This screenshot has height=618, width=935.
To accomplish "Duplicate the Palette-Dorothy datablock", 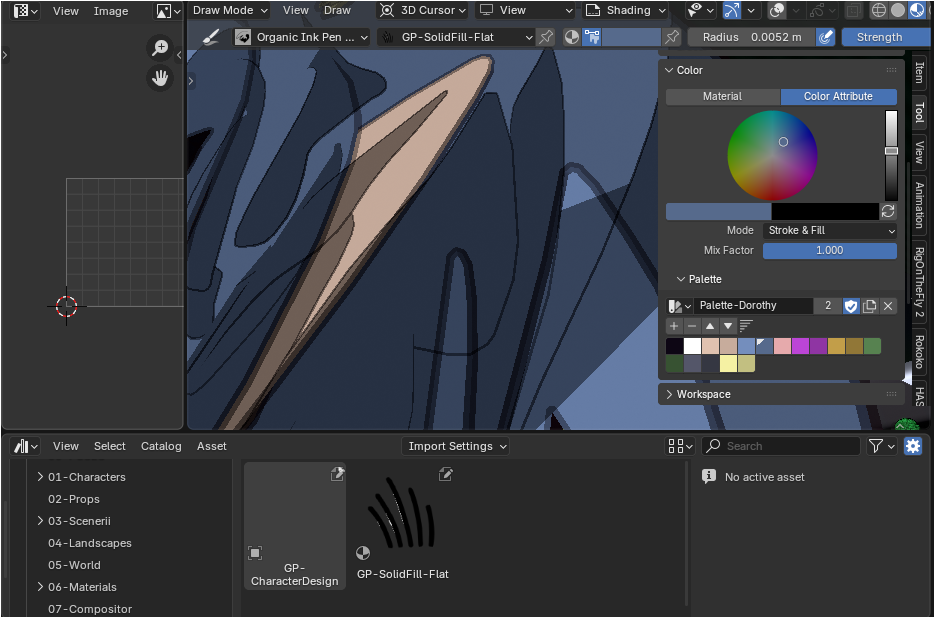I will (869, 306).
